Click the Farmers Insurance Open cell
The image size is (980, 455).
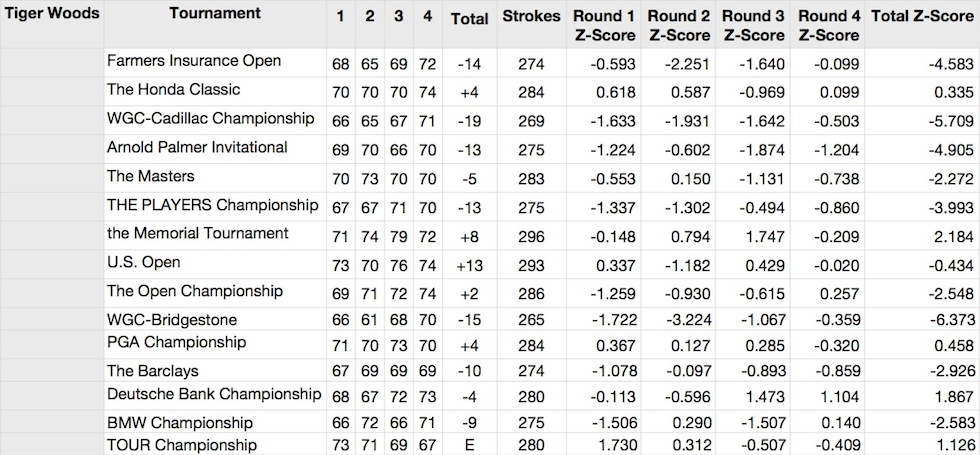click(x=215, y=63)
